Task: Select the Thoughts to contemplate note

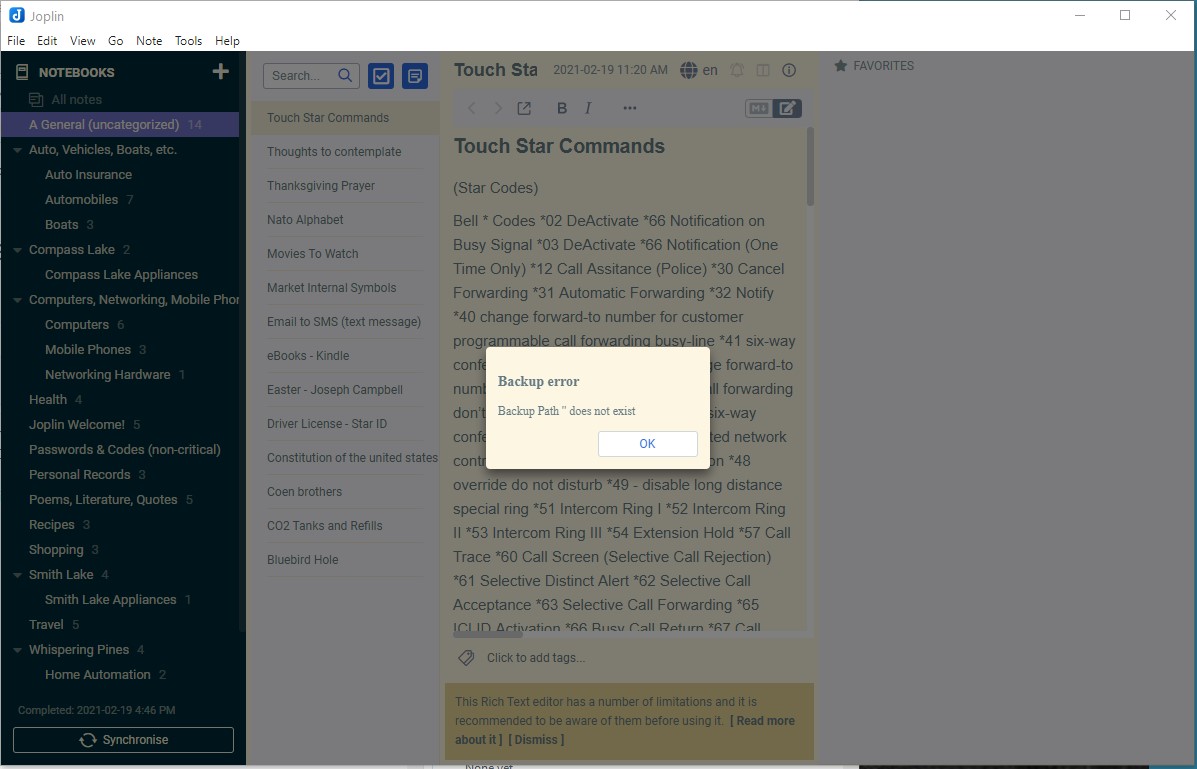Action: pos(345,152)
